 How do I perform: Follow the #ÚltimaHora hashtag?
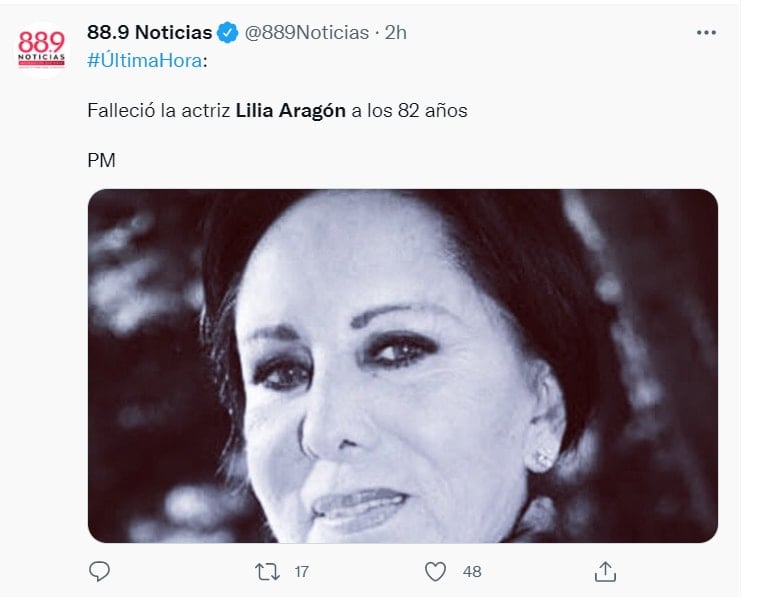click(x=145, y=61)
